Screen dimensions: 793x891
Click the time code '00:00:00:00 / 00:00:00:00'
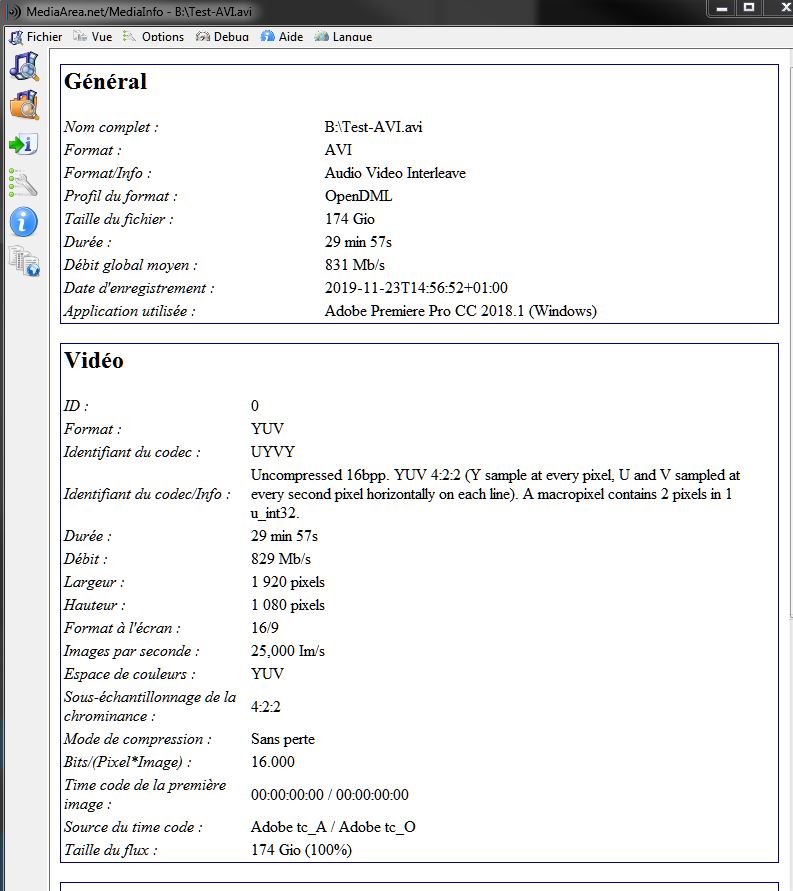[x=329, y=795]
